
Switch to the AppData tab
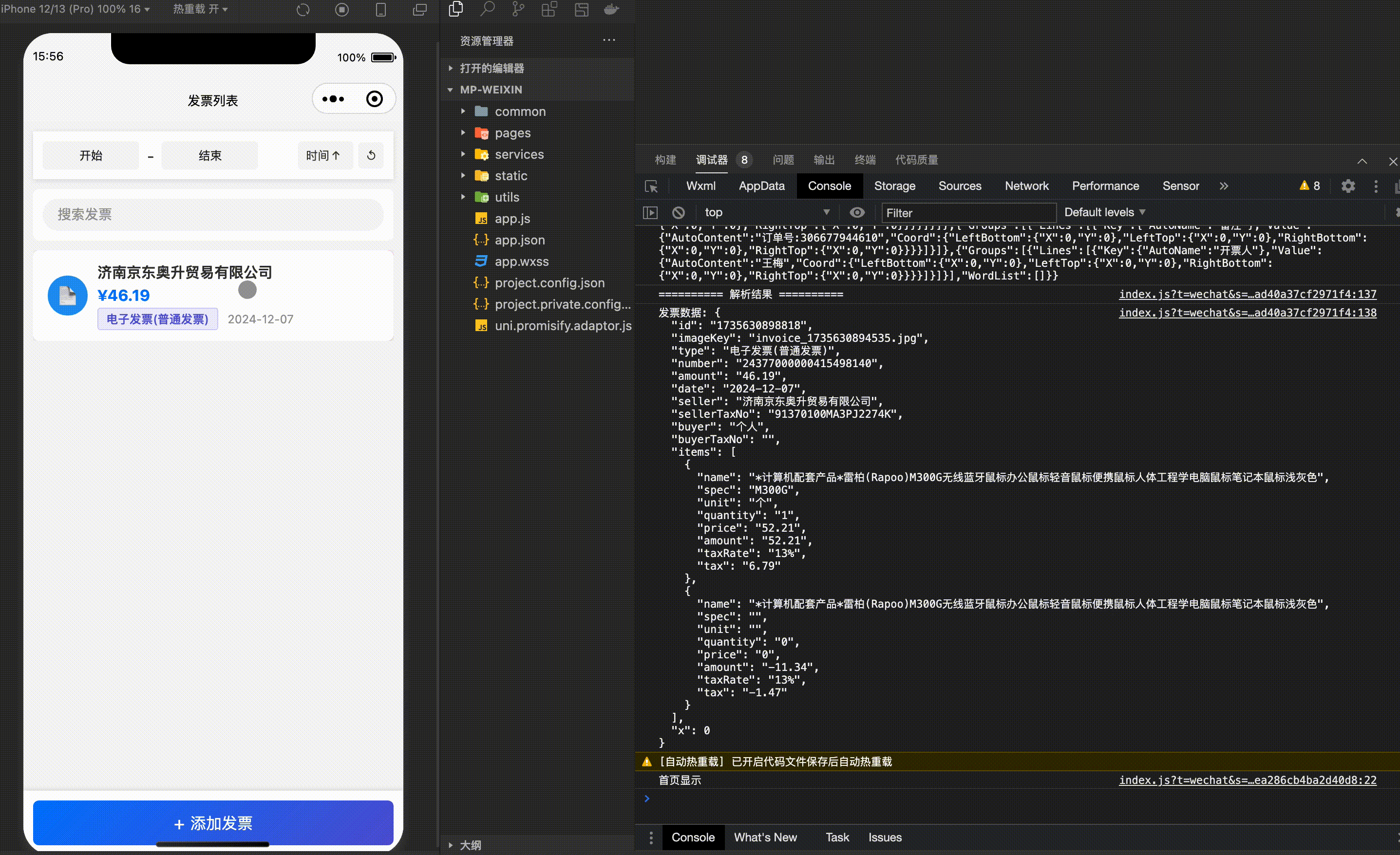point(761,186)
